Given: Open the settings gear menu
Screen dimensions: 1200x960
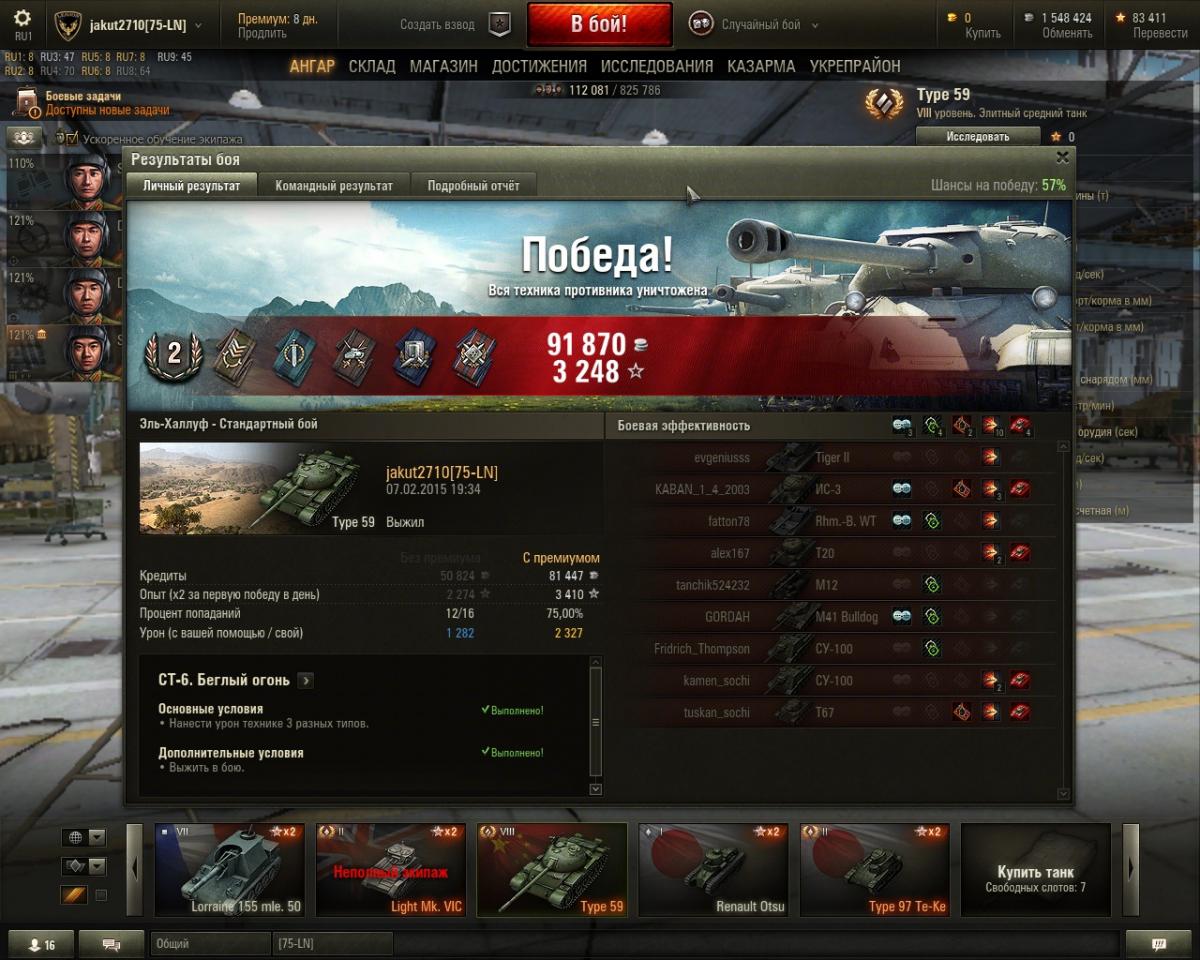Looking at the screenshot, I should [x=22, y=19].
